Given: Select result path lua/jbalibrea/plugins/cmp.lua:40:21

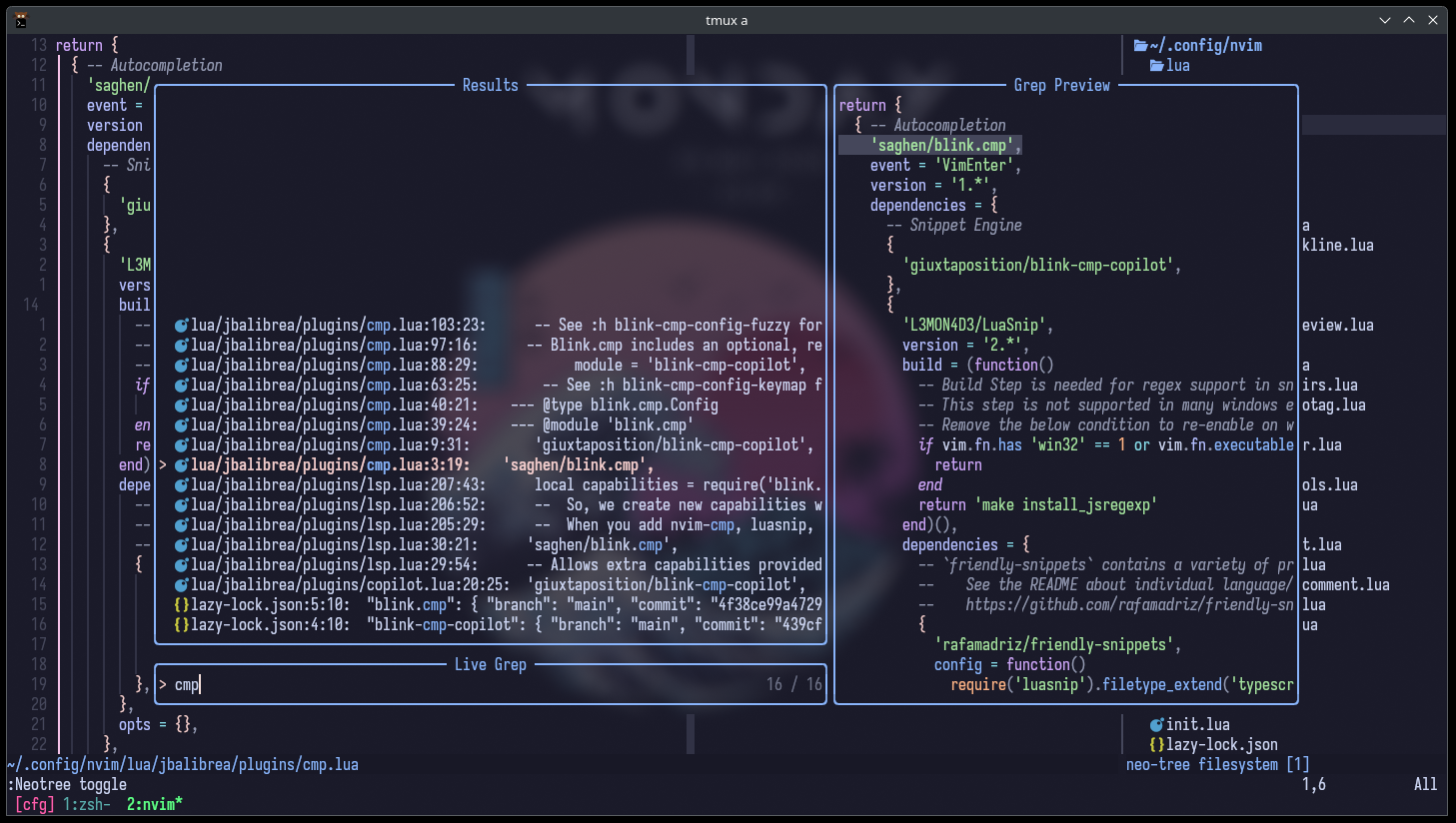Looking at the screenshot, I should [334, 406].
